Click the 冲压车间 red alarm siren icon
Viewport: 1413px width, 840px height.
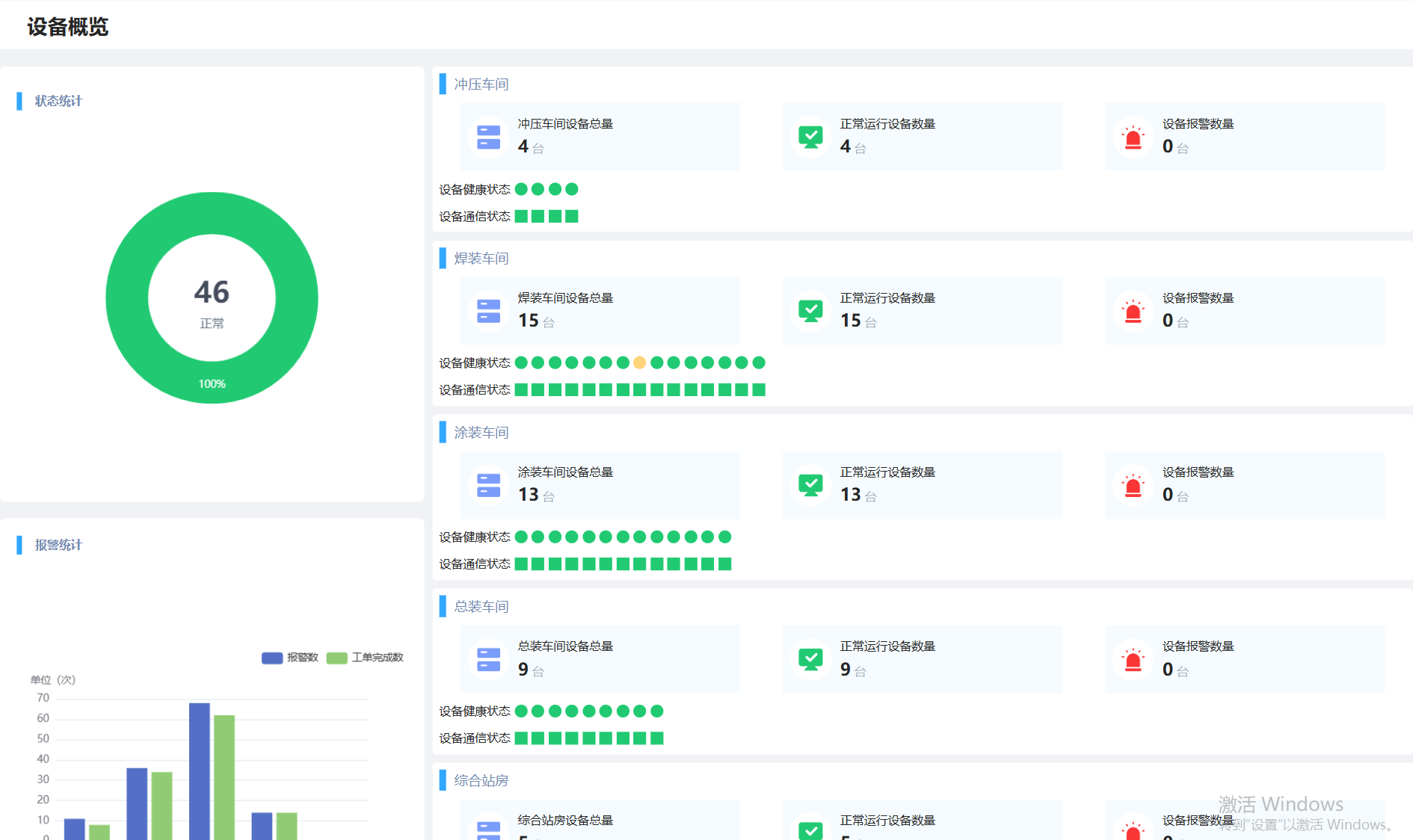[1133, 138]
